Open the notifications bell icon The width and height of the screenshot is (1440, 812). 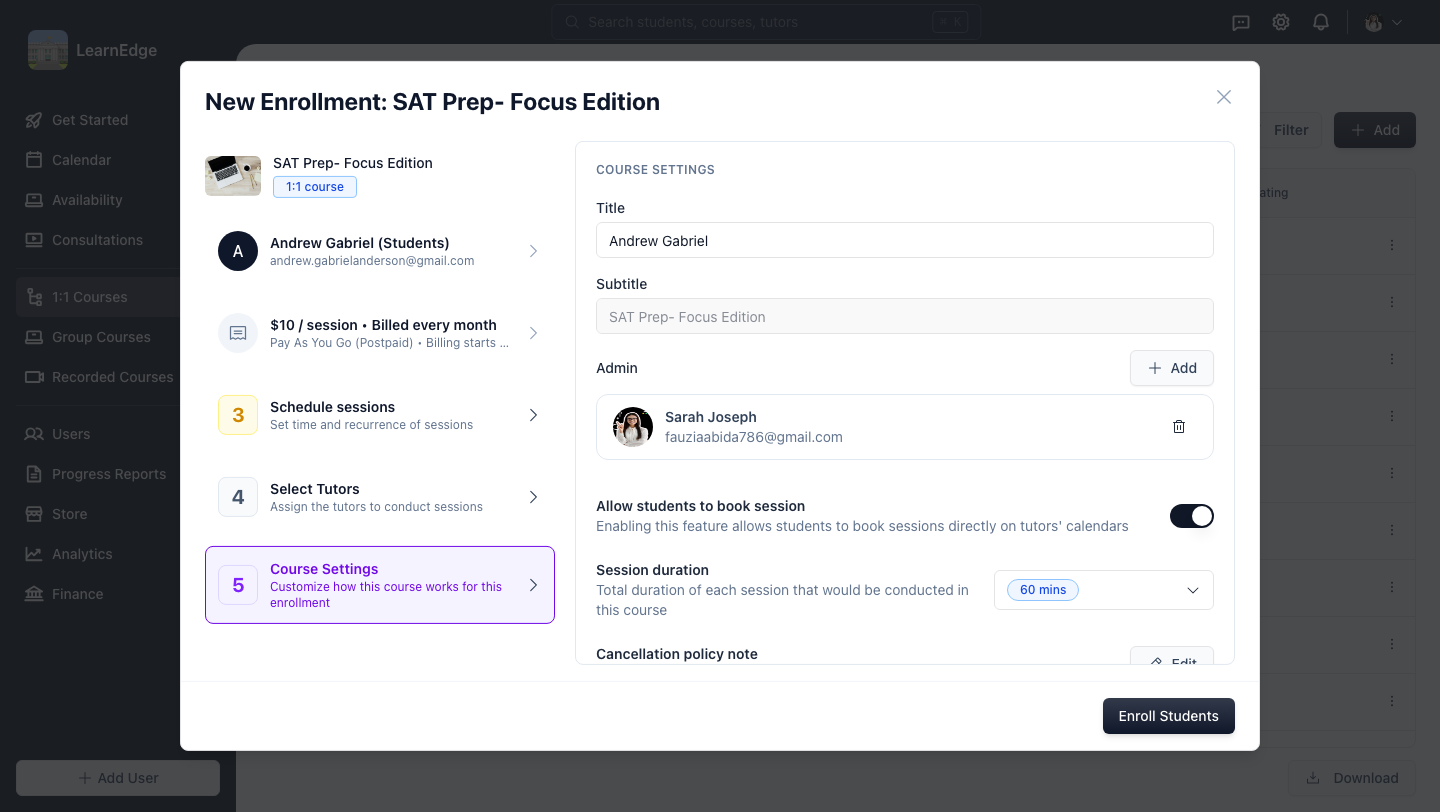click(1321, 22)
